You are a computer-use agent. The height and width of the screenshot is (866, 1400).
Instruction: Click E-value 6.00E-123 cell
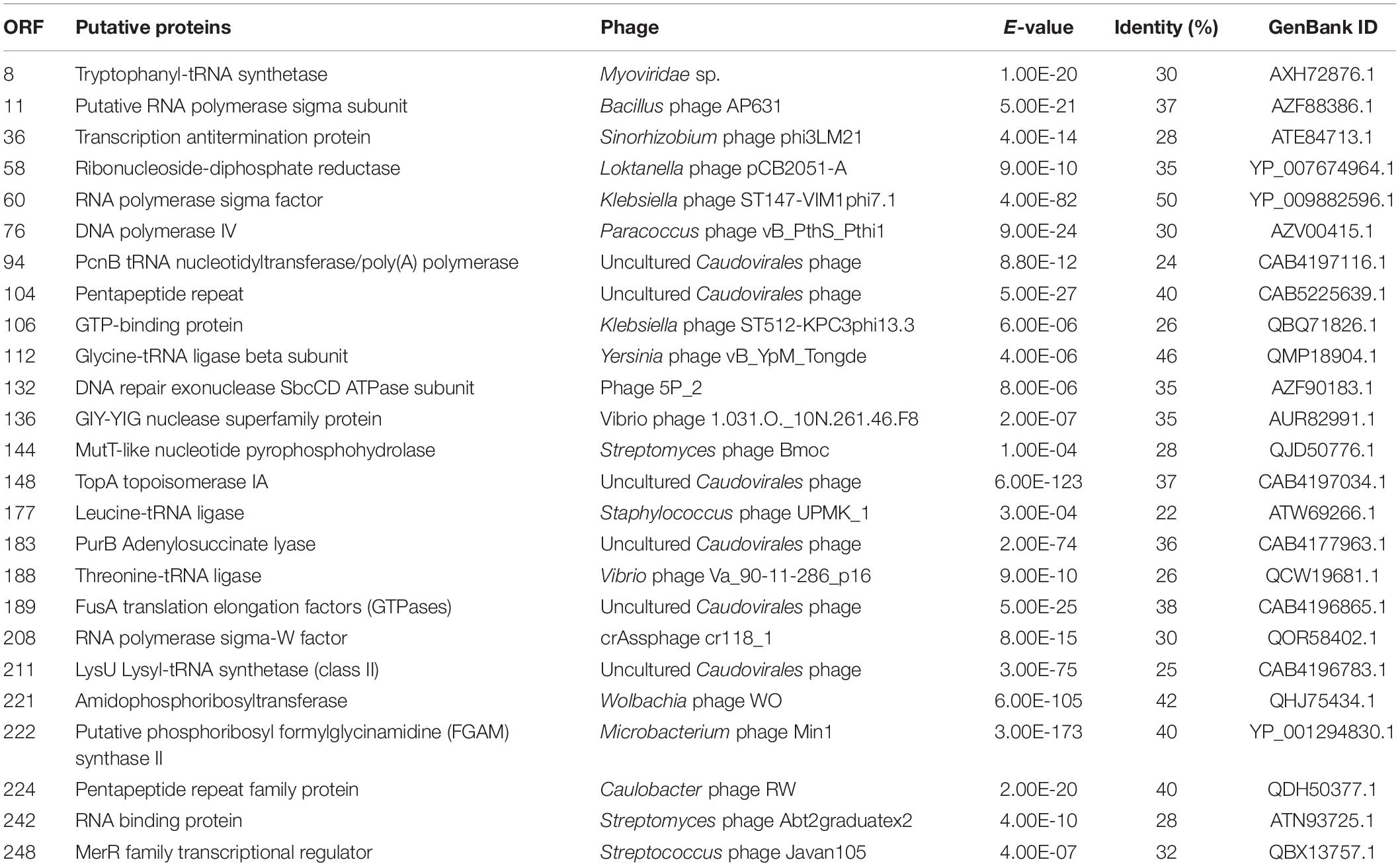1038,482
